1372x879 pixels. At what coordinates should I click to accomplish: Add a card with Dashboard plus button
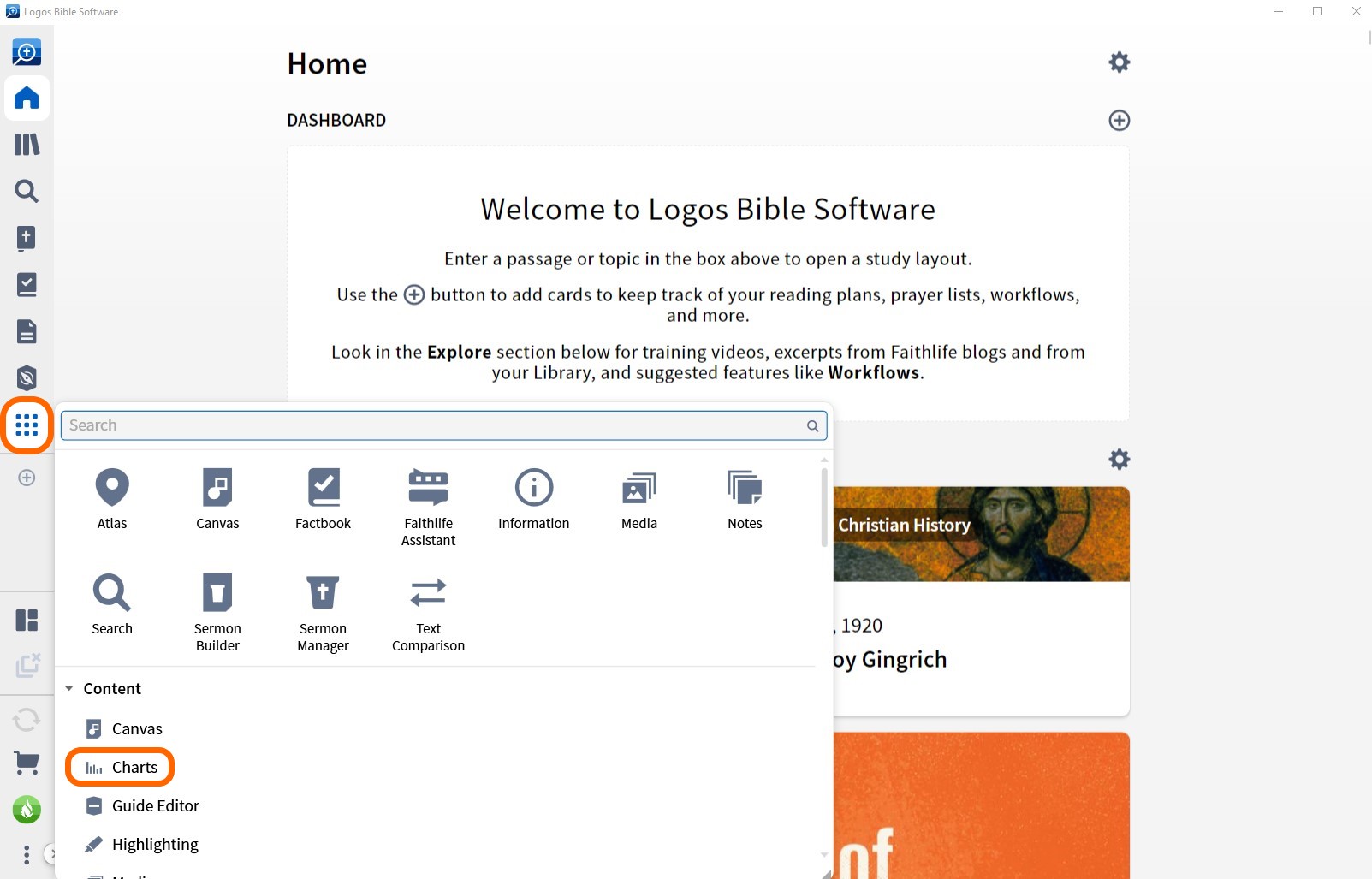coord(1120,120)
